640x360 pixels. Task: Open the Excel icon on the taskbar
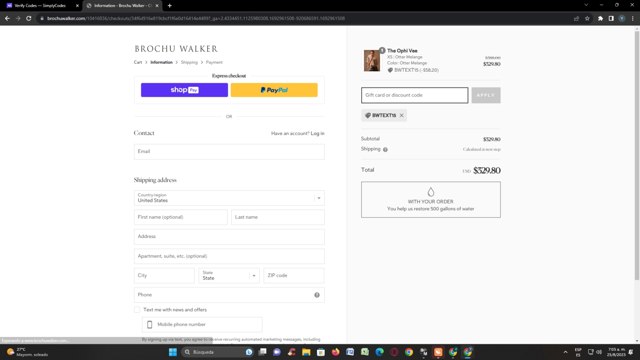[365, 352]
